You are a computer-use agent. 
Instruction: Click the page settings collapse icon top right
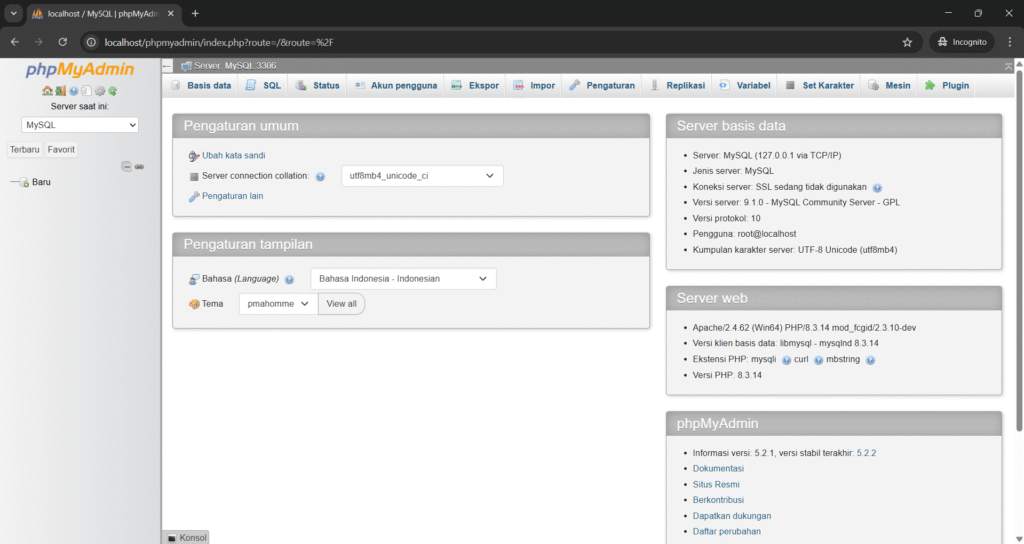[1008, 66]
